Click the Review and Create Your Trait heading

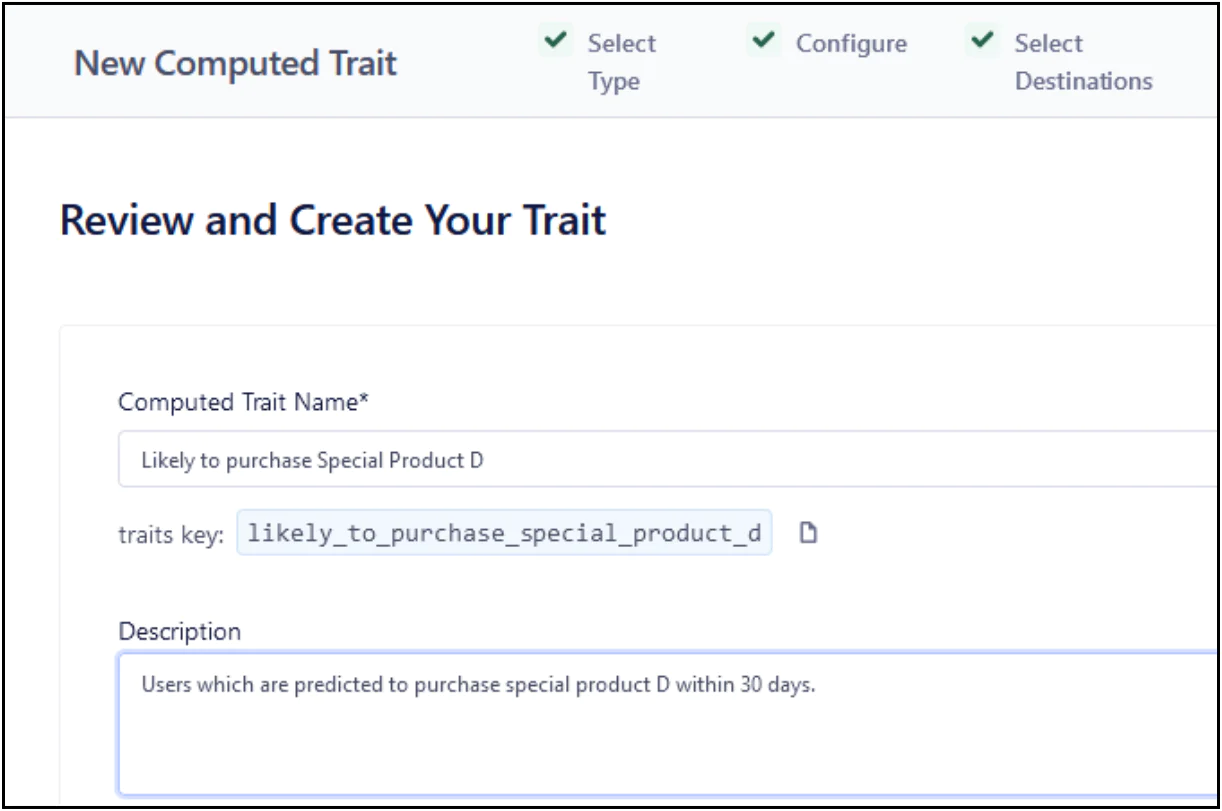(x=333, y=220)
